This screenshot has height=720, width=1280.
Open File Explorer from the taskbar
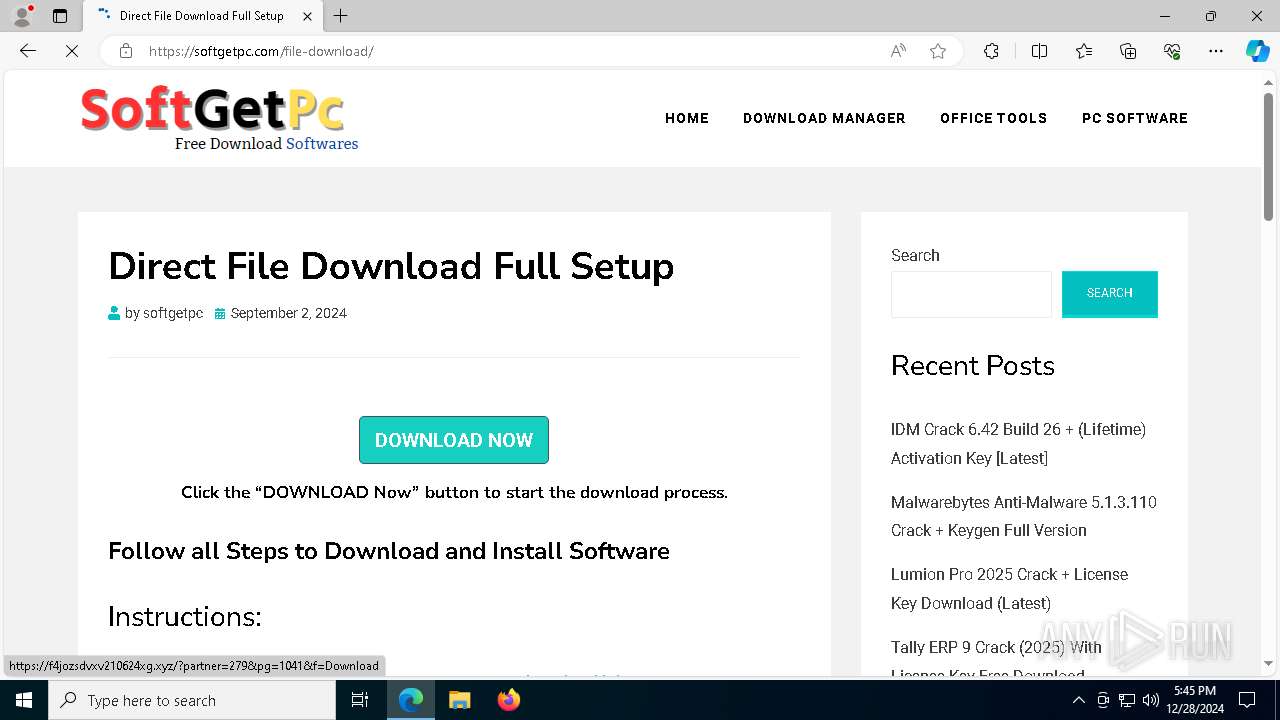click(x=459, y=700)
